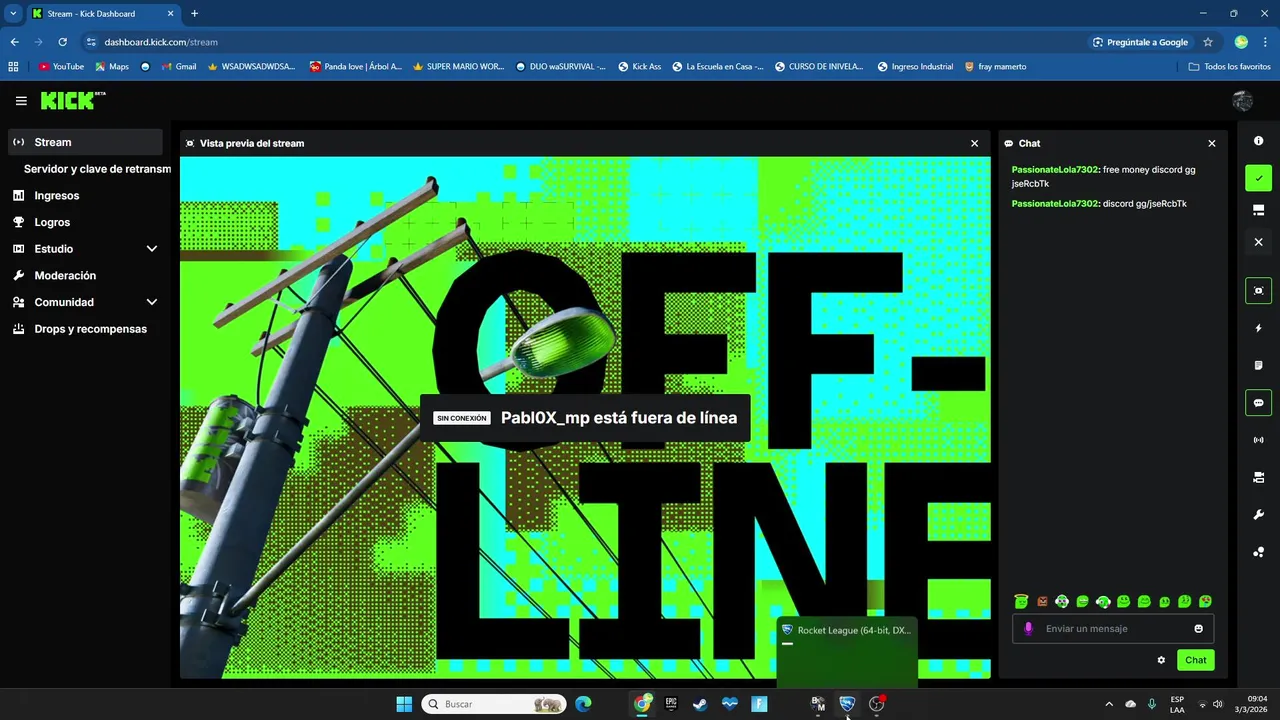Open Gmail bookmark
This screenshot has width=1280, height=720.
179,67
